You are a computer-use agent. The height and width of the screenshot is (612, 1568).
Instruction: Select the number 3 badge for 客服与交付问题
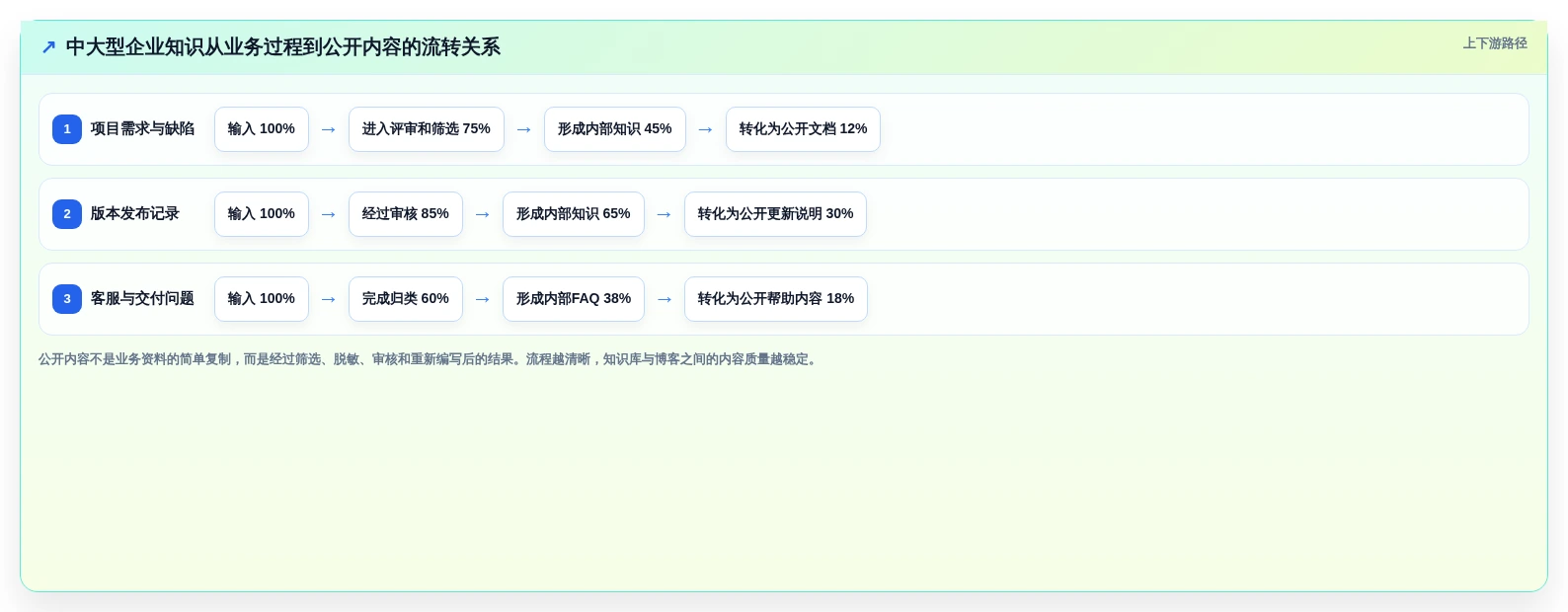(67, 299)
